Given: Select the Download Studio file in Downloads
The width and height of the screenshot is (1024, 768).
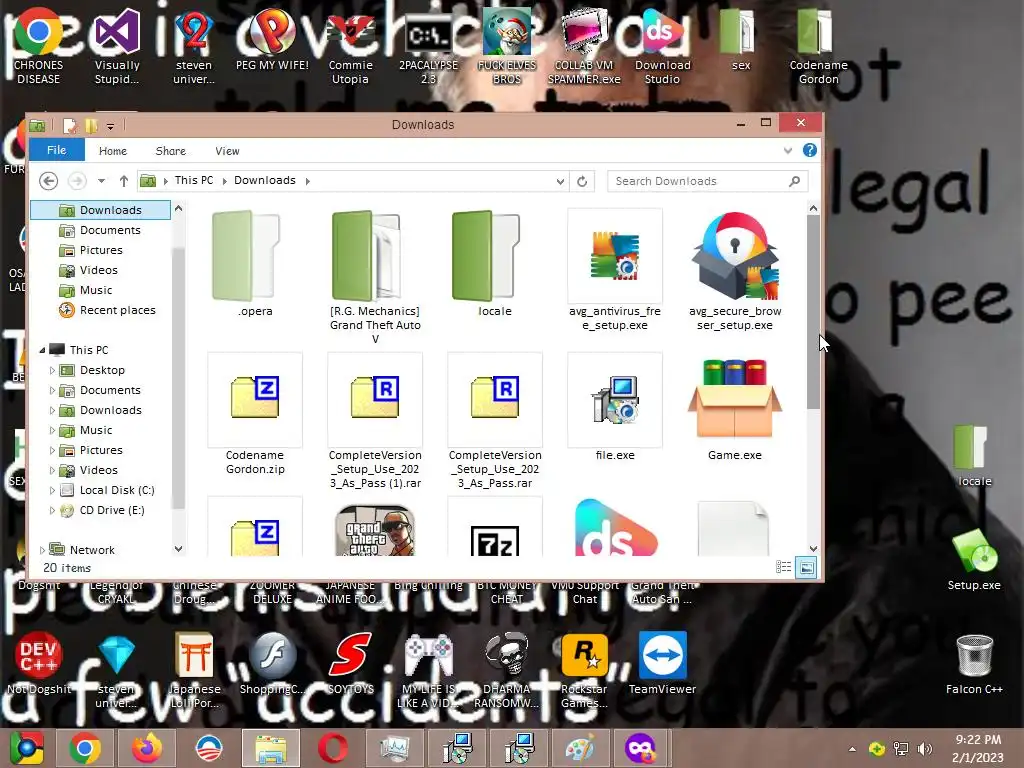Looking at the screenshot, I should point(615,528).
